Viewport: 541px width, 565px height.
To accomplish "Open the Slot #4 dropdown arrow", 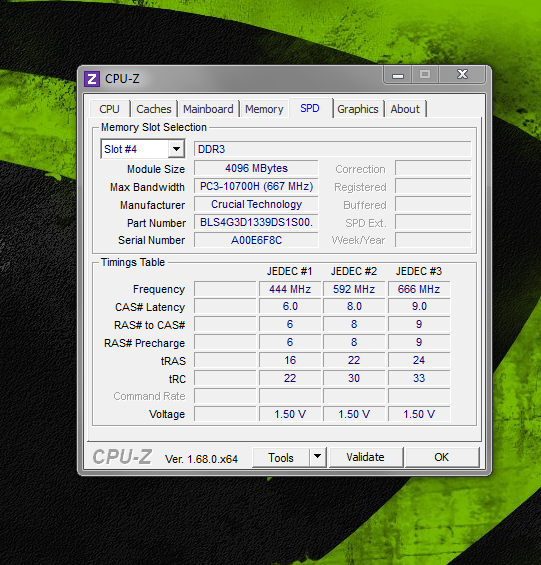I will click(x=176, y=149).
